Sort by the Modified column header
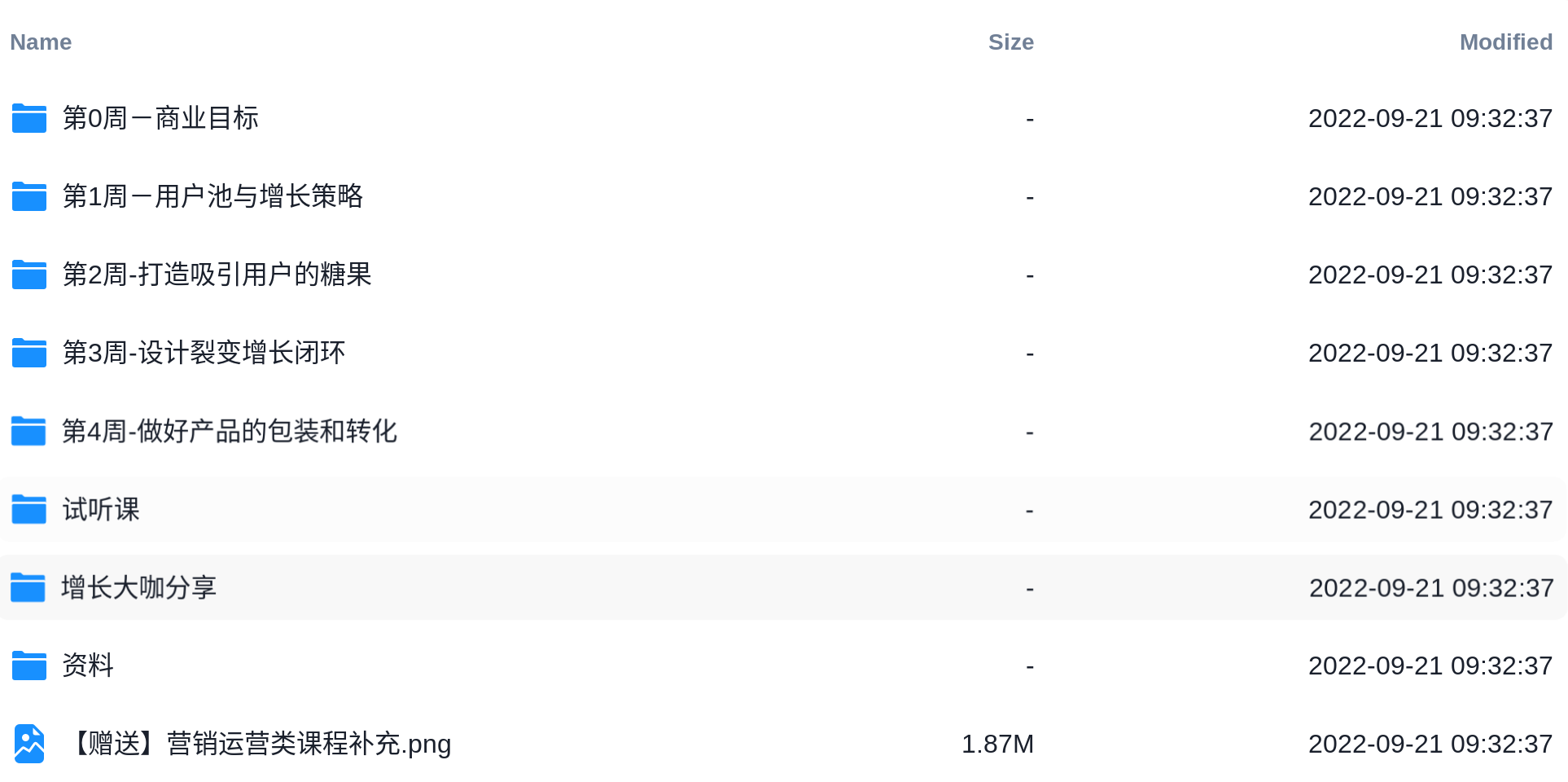Screen dimensions: 1568x782 click(1506, 42)
